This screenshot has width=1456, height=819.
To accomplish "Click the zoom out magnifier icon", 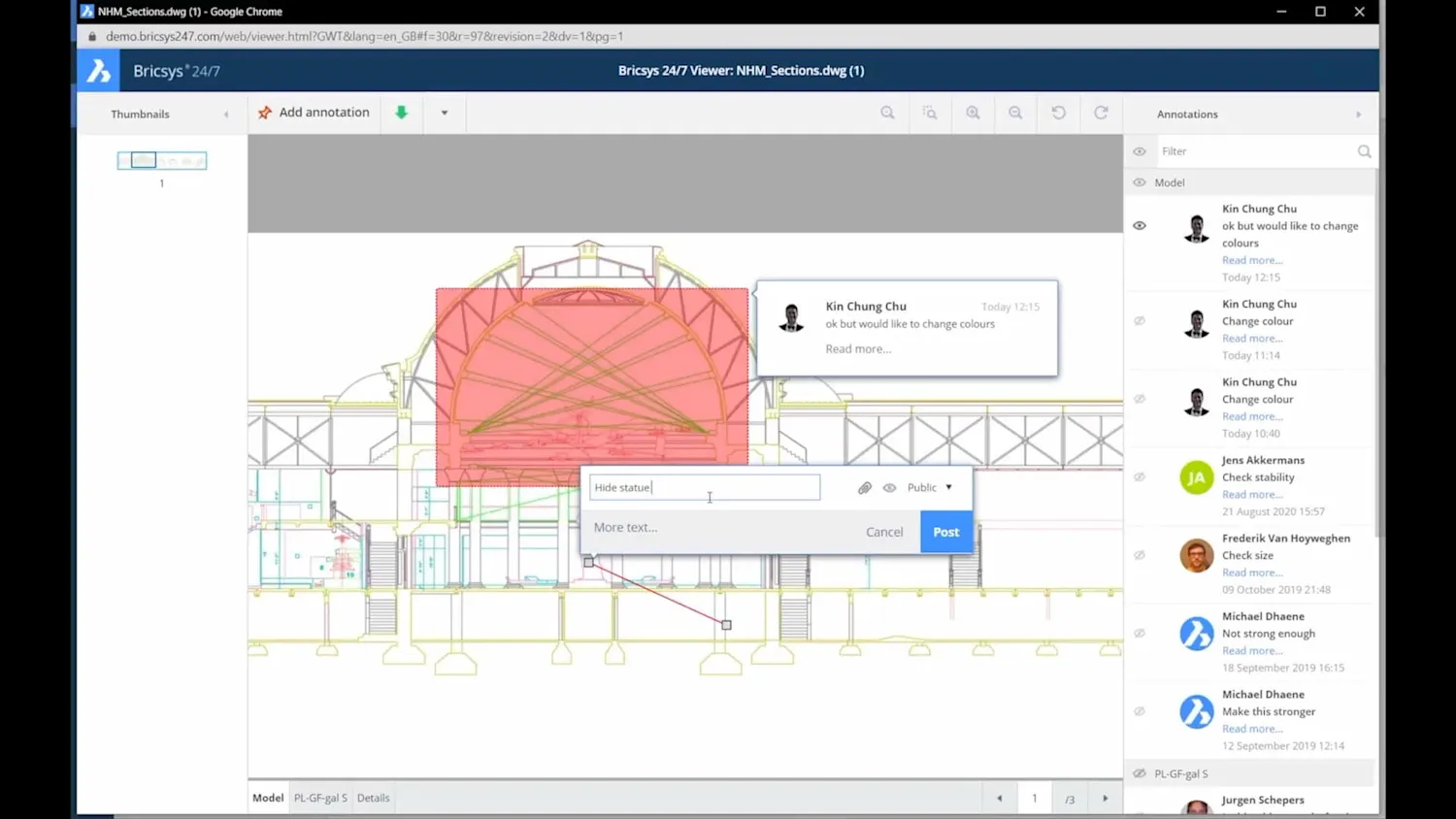I will [1015, 113].
